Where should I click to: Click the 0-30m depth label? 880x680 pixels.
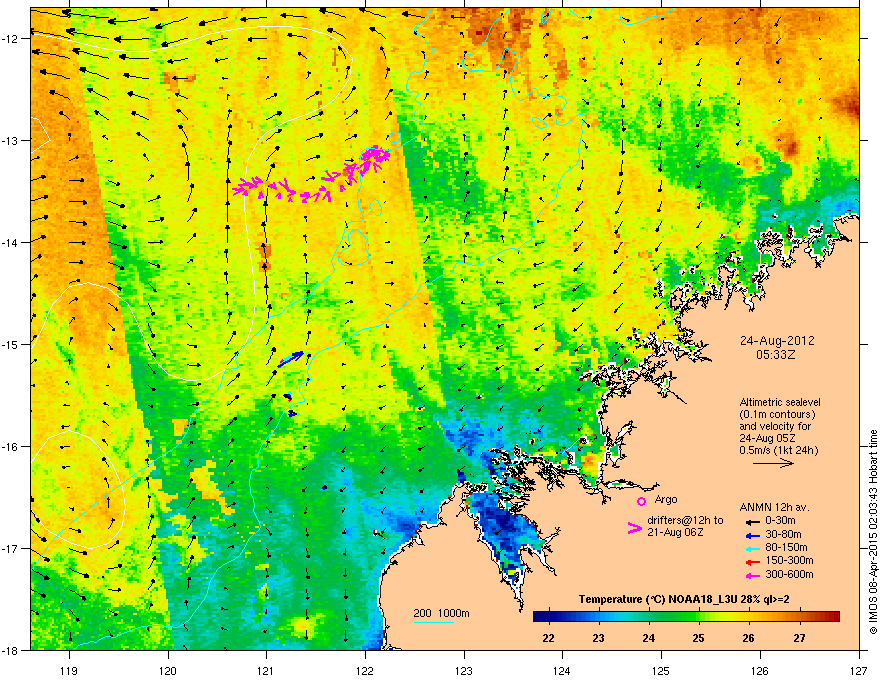(x=780, y=521)
